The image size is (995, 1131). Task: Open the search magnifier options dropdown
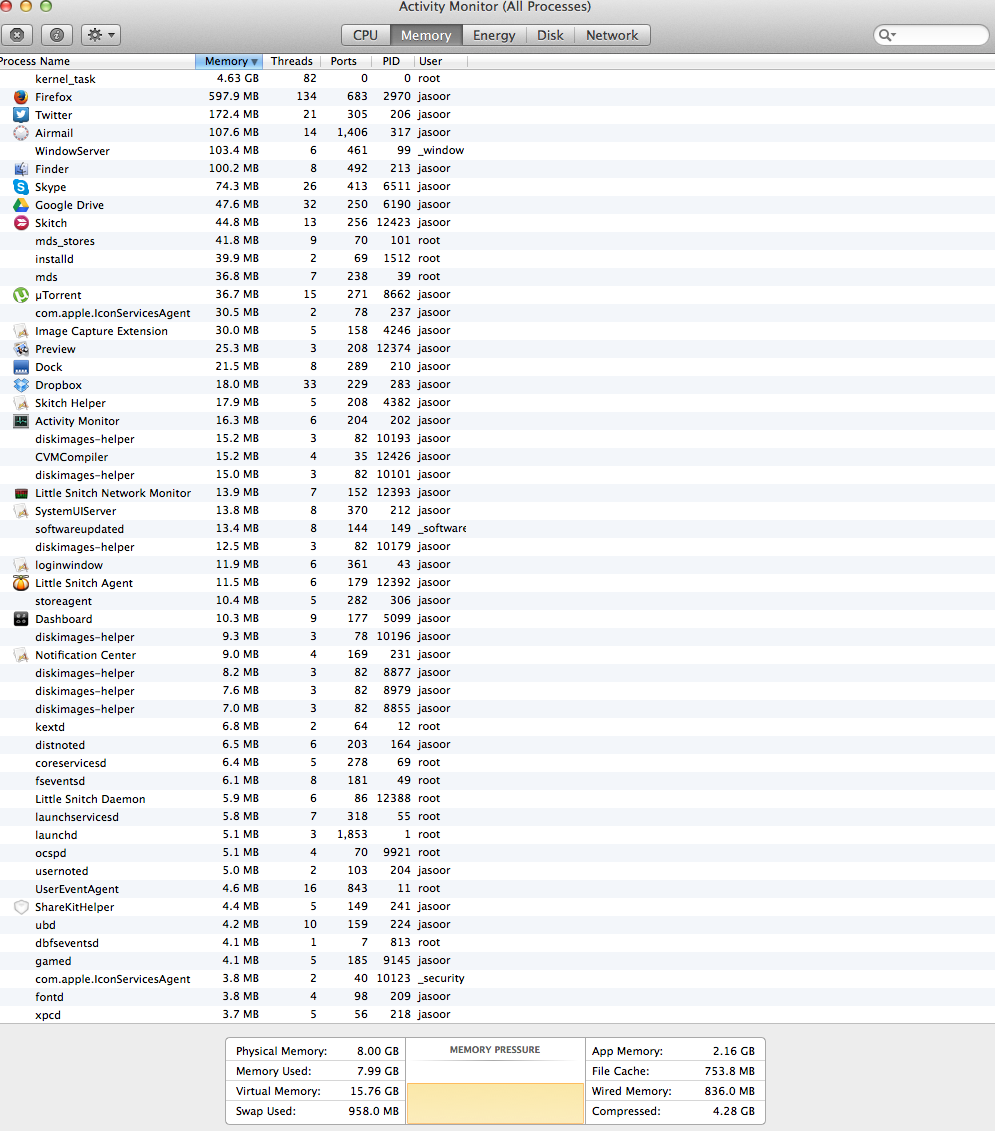click(887, 35)
